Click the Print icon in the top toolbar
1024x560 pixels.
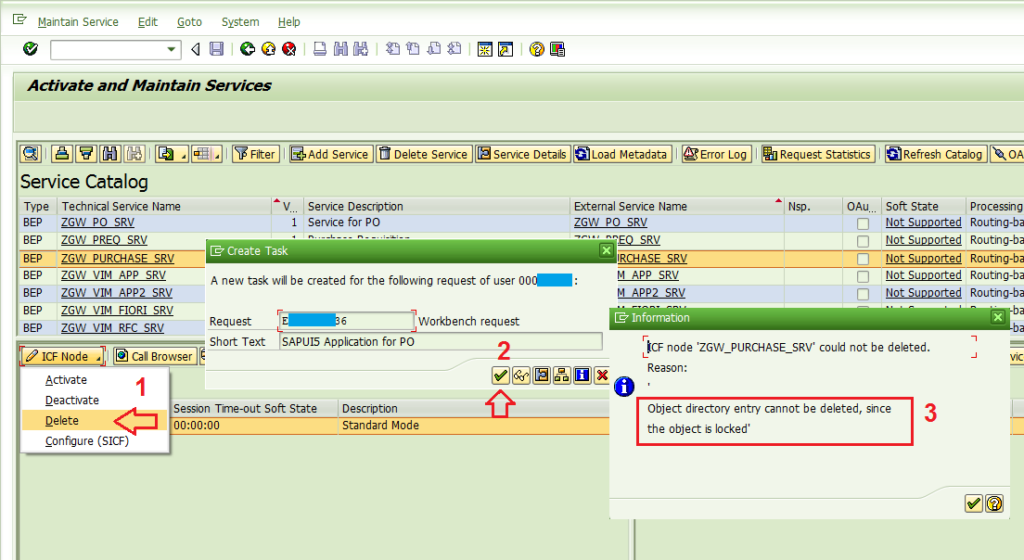coord(320,49)
